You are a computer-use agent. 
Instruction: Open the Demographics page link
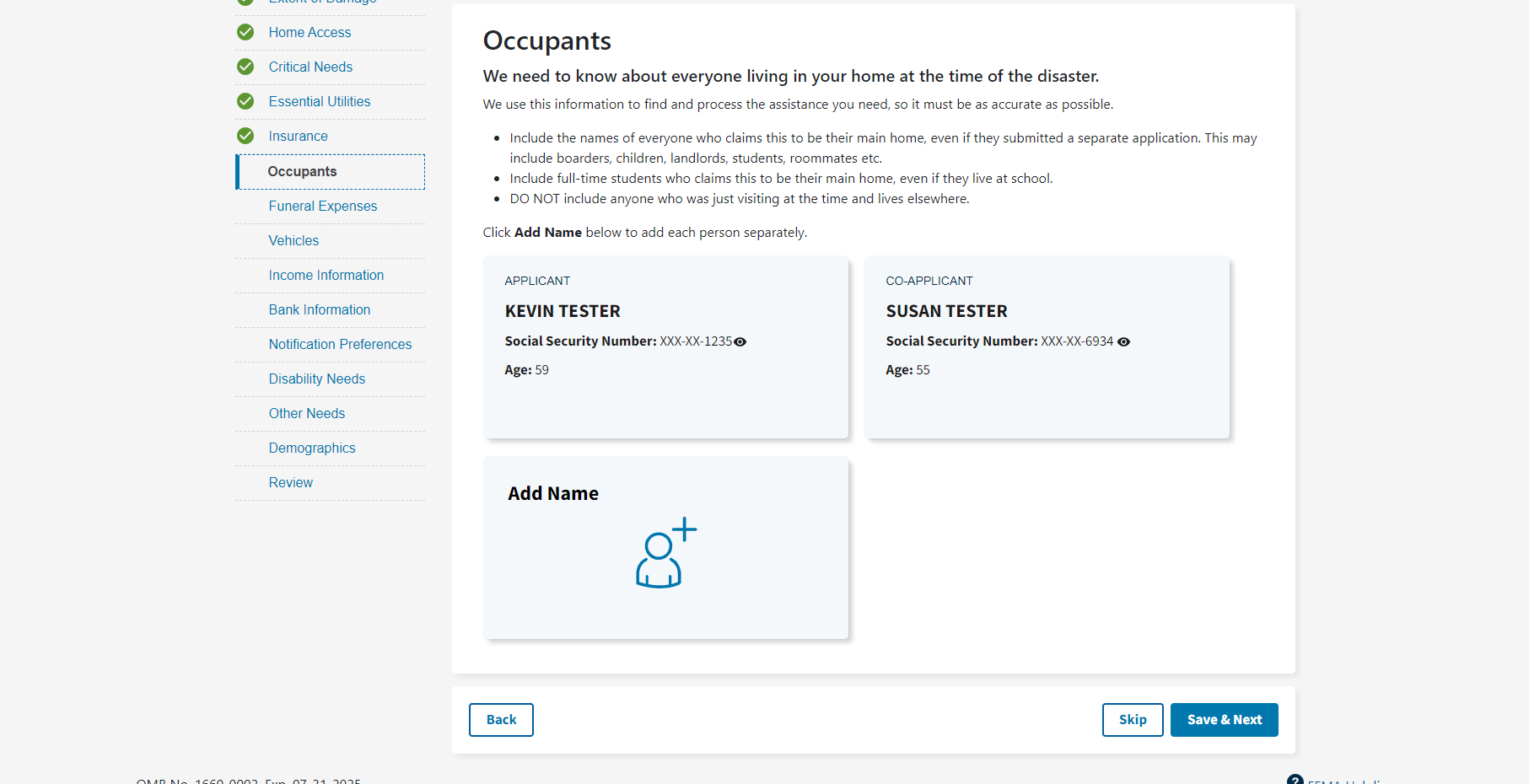coord(312,448)
